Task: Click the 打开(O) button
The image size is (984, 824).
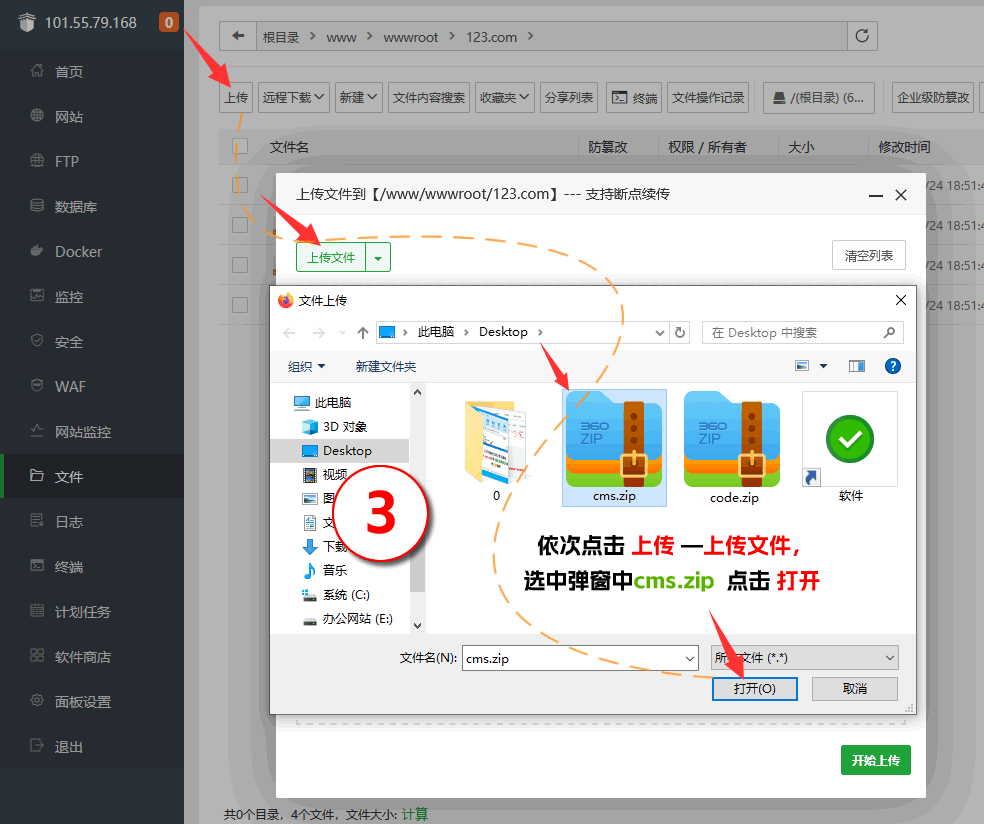Action: tap(754, 689)
